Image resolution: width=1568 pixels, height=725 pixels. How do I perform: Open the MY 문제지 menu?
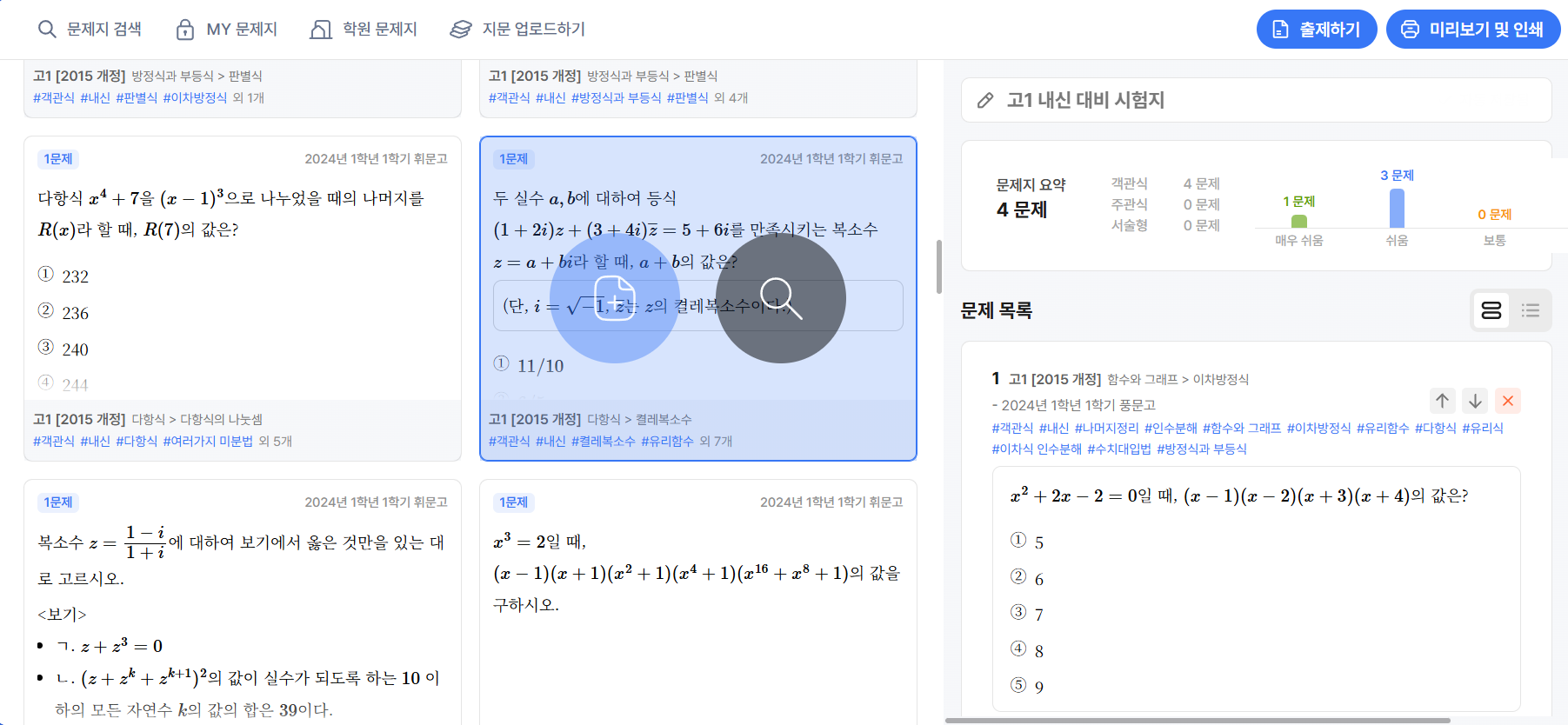pos(226,30)
